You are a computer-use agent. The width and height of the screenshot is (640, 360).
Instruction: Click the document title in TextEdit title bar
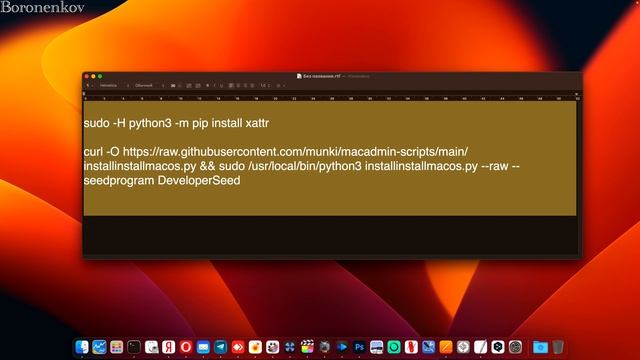coord(322,76)
